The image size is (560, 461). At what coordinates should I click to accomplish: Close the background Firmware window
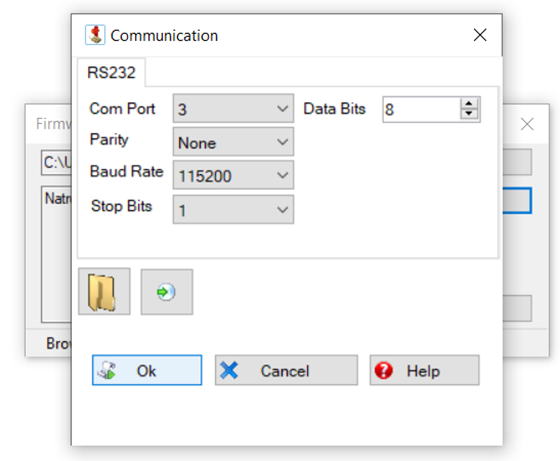pos(527,124)
